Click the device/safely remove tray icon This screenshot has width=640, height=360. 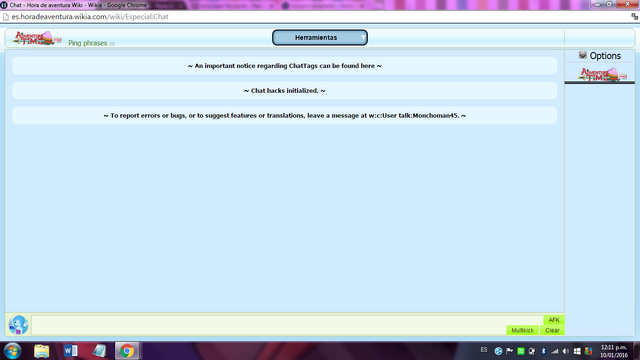pos(532,351)
